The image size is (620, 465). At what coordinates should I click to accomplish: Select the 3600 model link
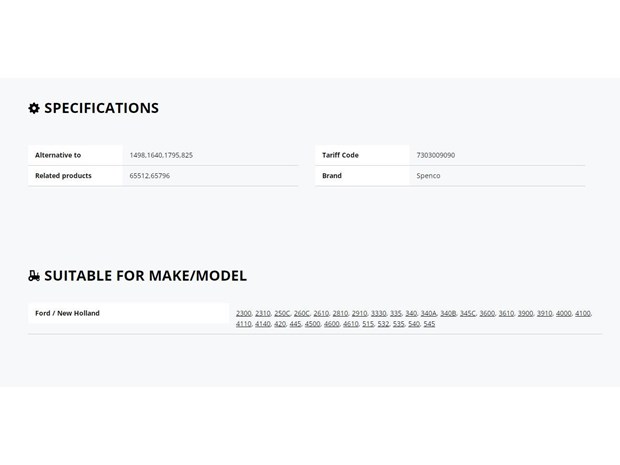tap(487, 313)
